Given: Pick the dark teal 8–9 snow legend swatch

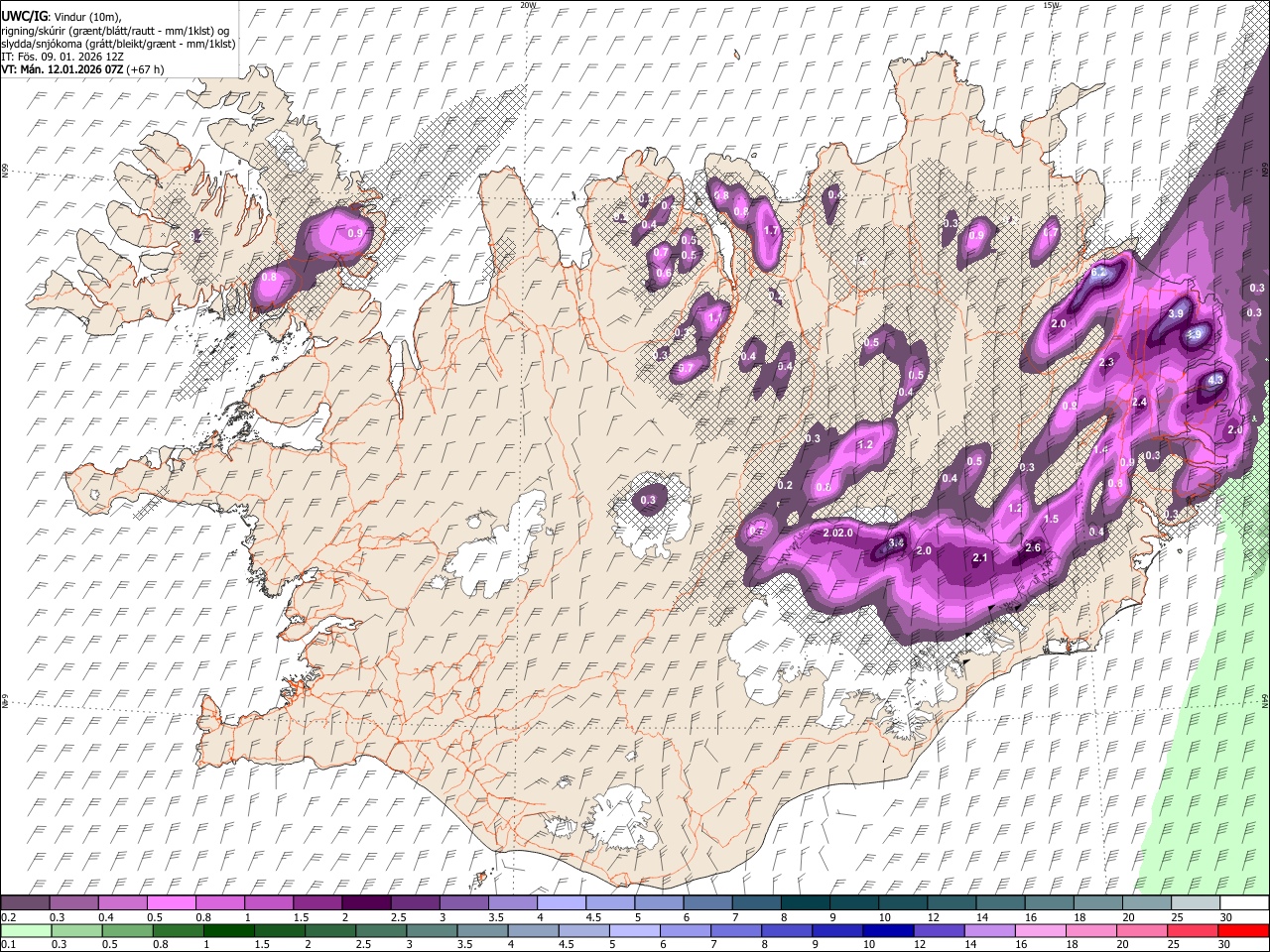Looking at the screenshot, I should coord(806,903).
